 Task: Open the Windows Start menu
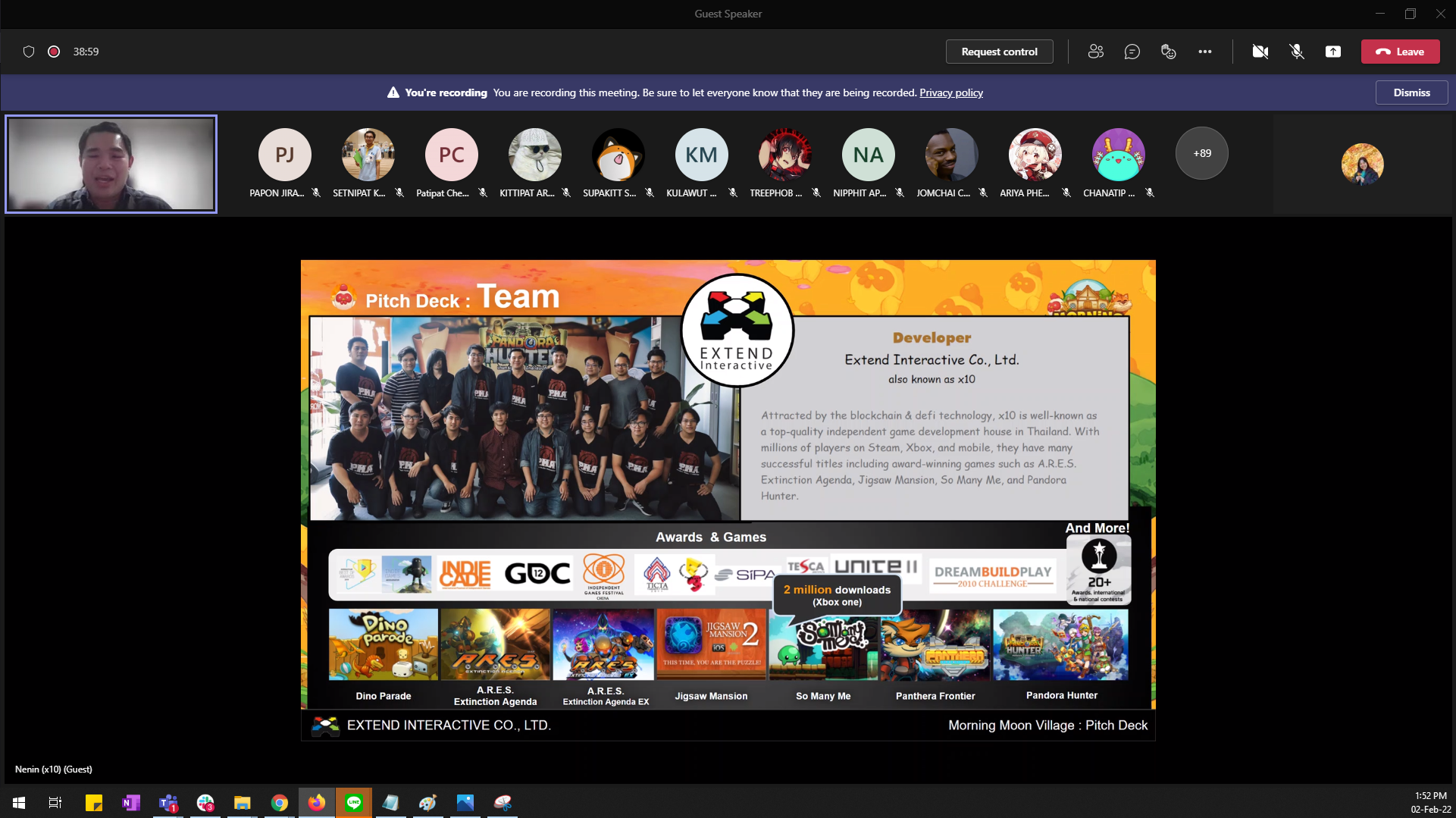pyautogui.click(x=19, y=802)
